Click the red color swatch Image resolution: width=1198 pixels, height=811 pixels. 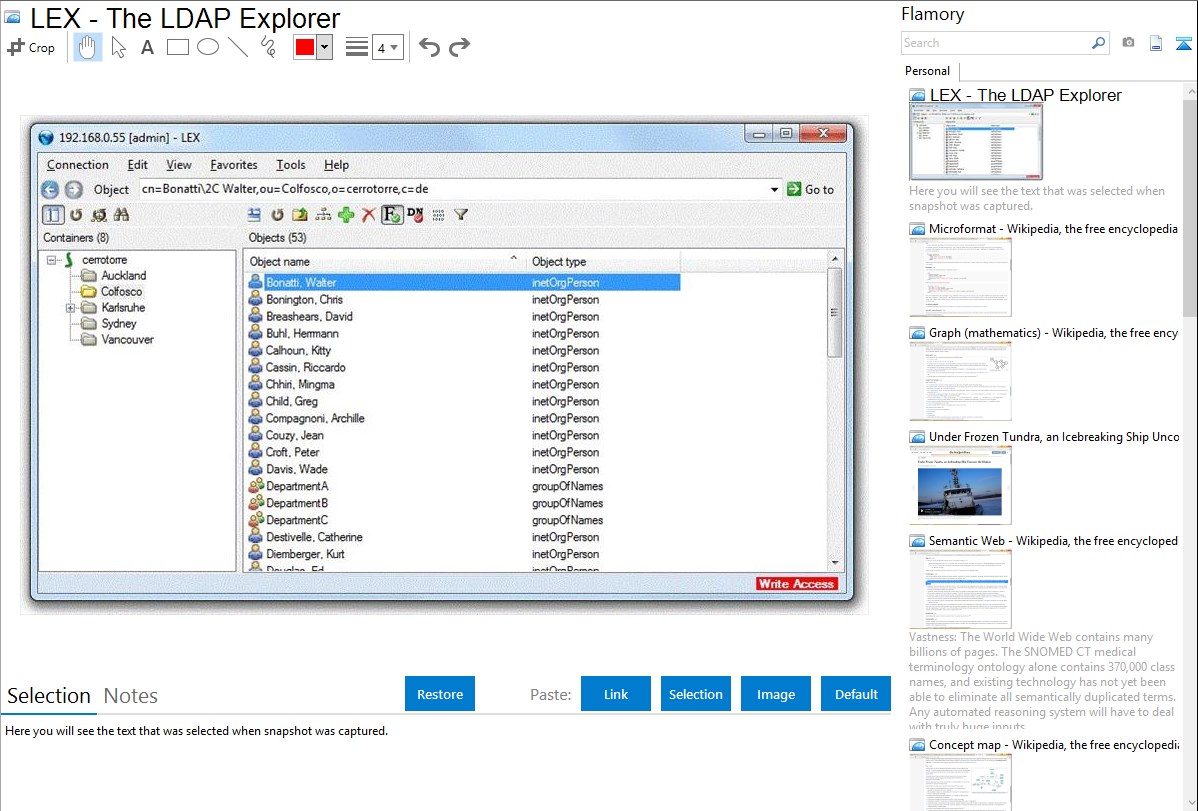point(305,47)
